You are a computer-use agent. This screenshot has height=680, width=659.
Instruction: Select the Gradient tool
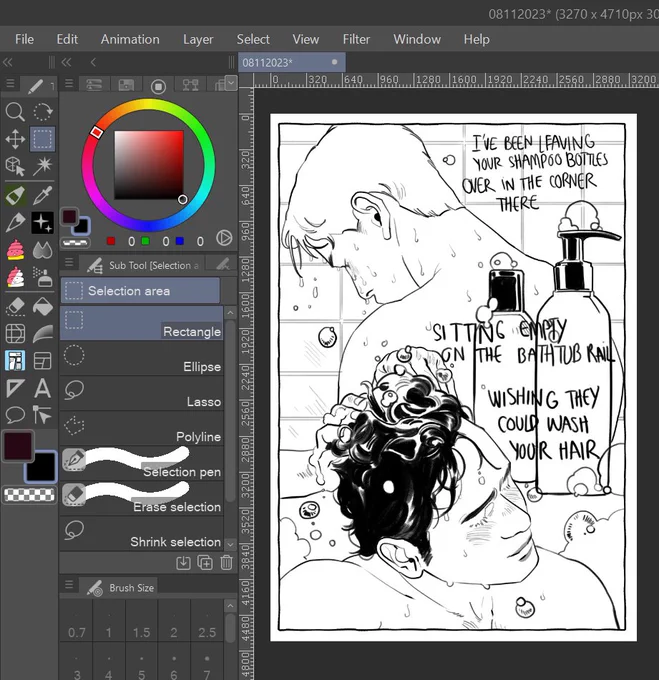pyautogui.click(x=42, y=333)
